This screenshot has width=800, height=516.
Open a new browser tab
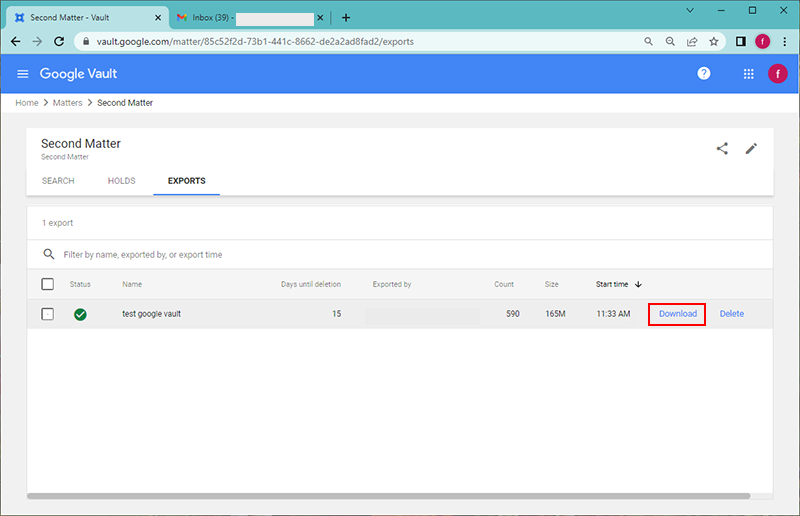coord(346,18)
